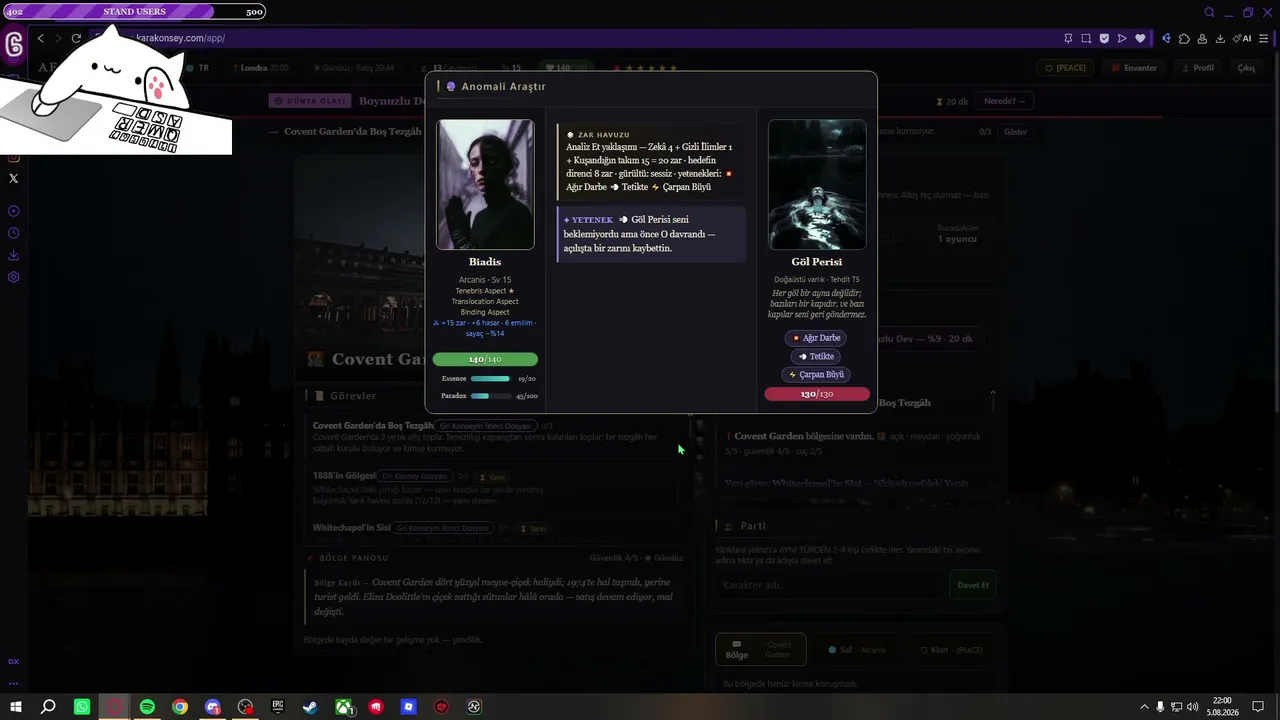Open the Opera GX menu logo
The width and height of the screenshot is (1280, 720).
(x=14, y=44)
